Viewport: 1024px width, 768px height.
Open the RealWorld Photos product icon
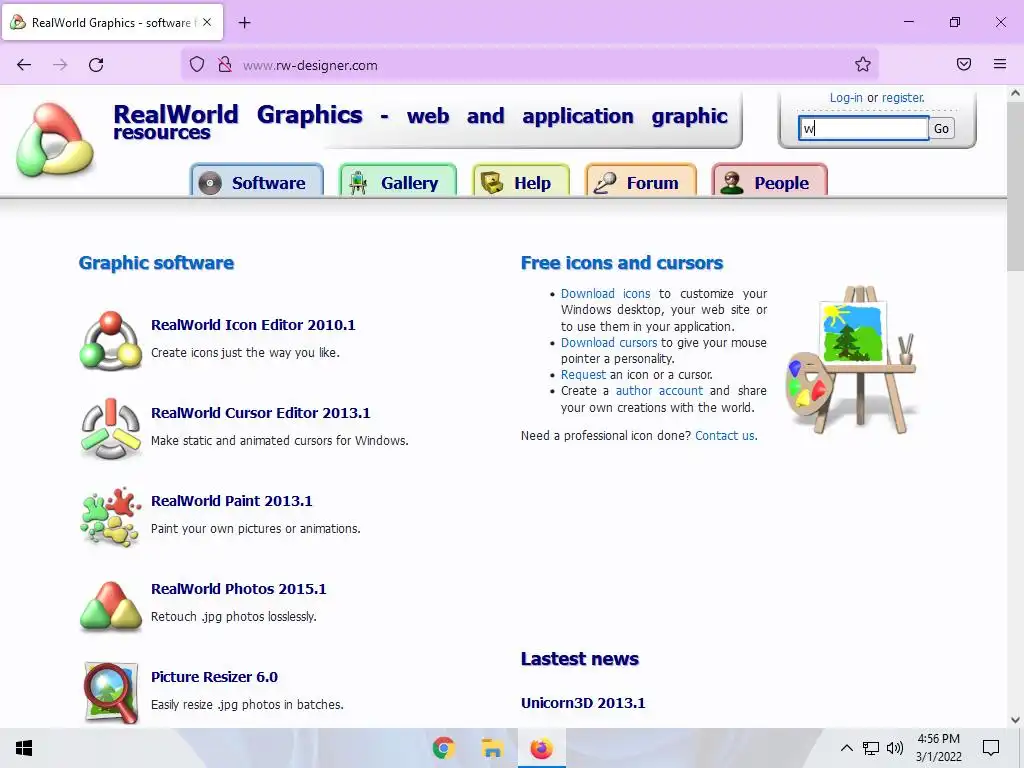pyautogui.click(x=110, y=605)
